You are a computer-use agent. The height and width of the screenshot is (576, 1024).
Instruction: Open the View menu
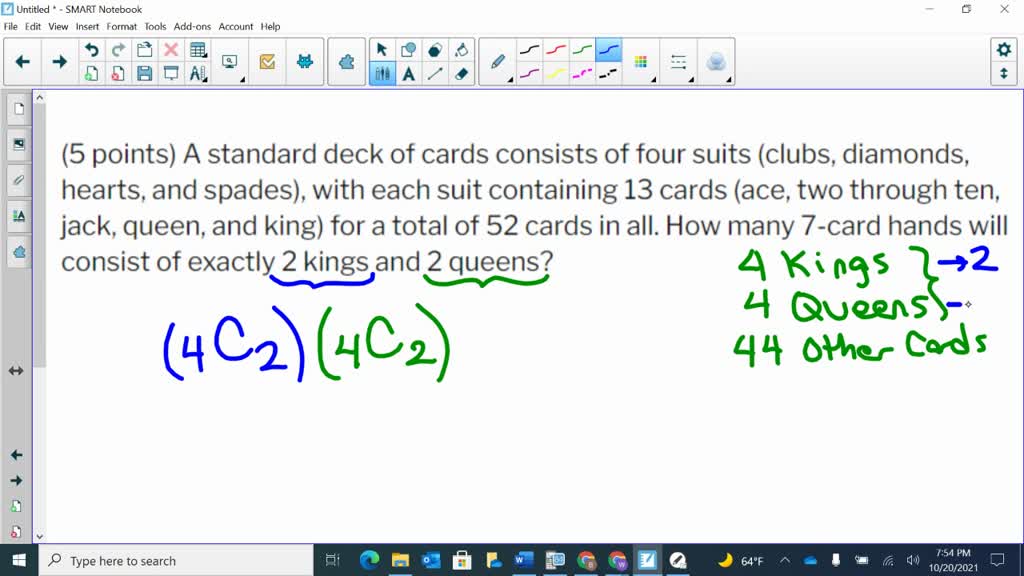tap(58, 27)
